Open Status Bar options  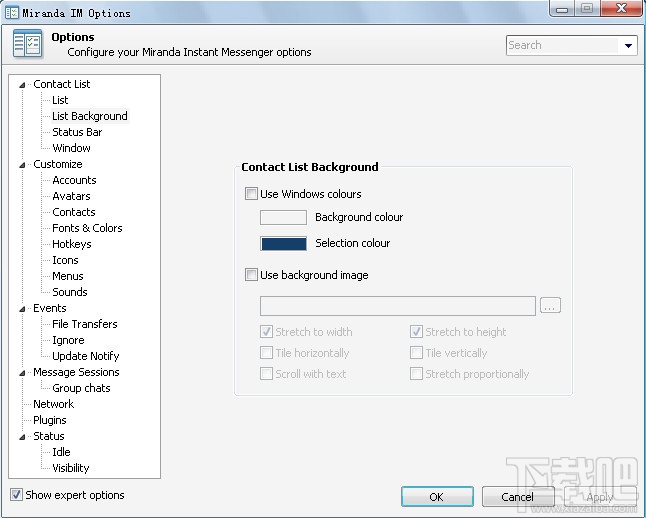coord(77,132)
